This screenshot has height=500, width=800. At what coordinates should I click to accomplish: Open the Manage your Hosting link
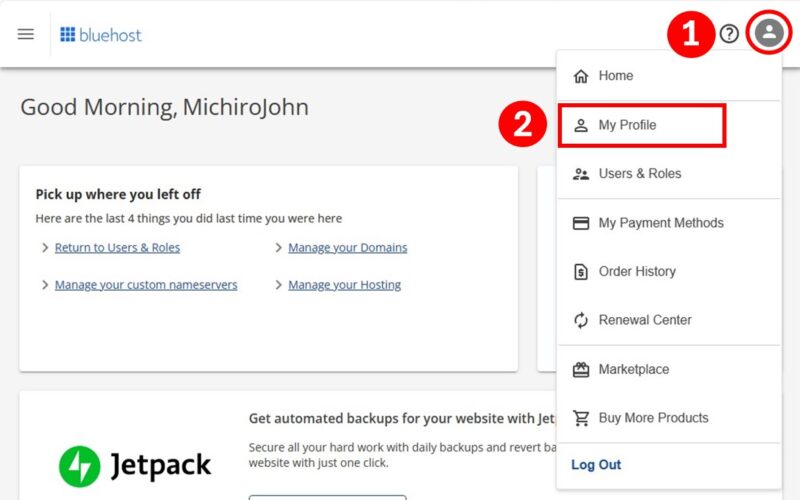click(344, 285)
